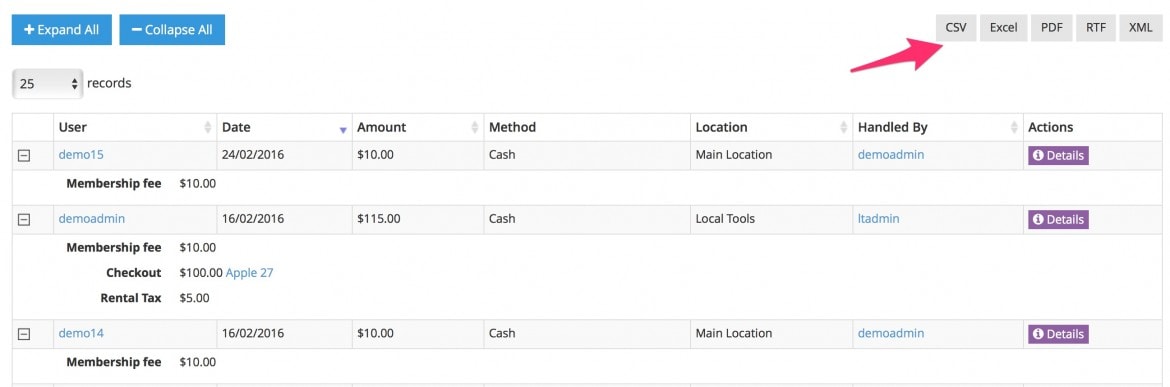This screenshot has width=1170, height=387.
Task: Sort by Amount column arrows
Action: coord(475,128)
